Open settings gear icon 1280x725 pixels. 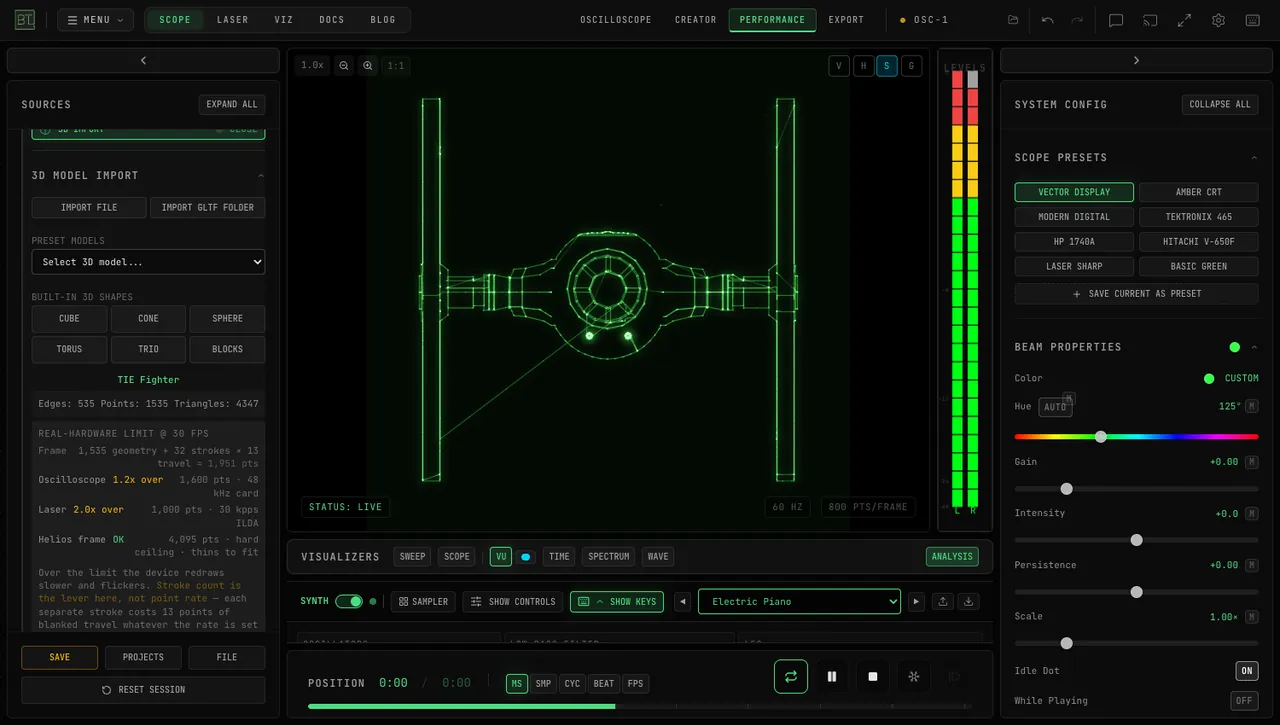[x=1218, y=20]
